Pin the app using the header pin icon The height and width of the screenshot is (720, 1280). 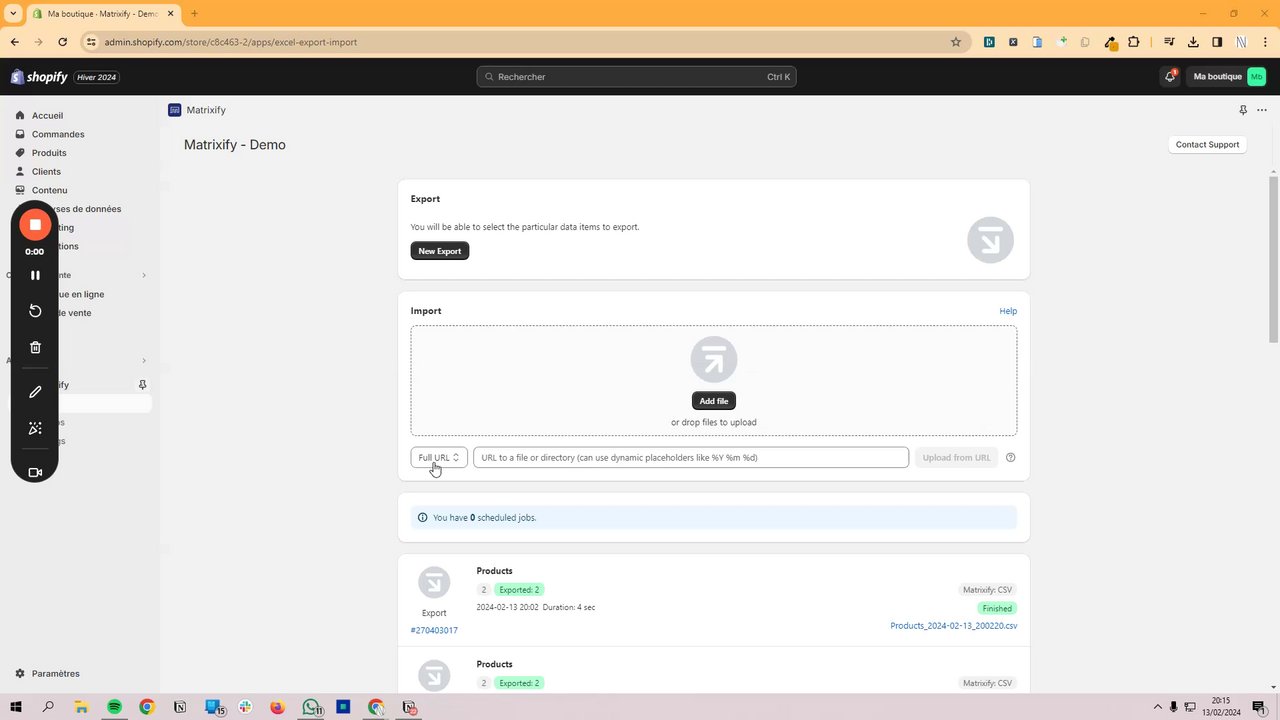(x=1243, y=110)
